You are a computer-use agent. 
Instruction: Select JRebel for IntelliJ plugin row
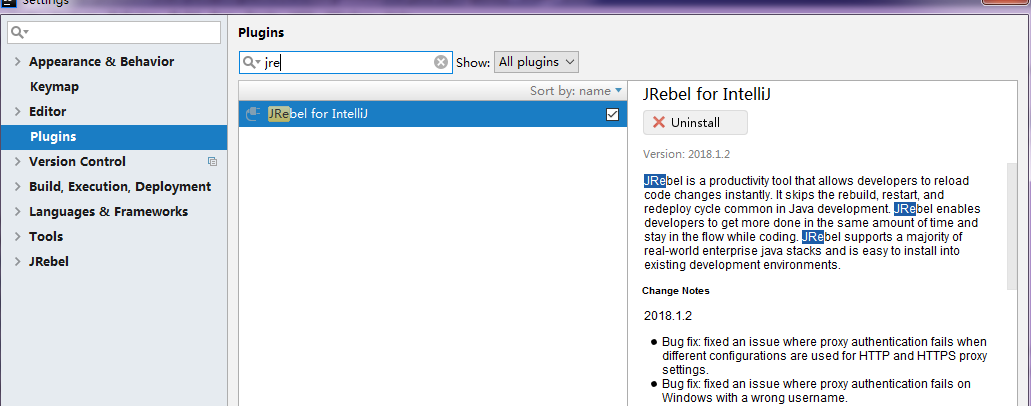pyautogui.click(x=433, y=114)
